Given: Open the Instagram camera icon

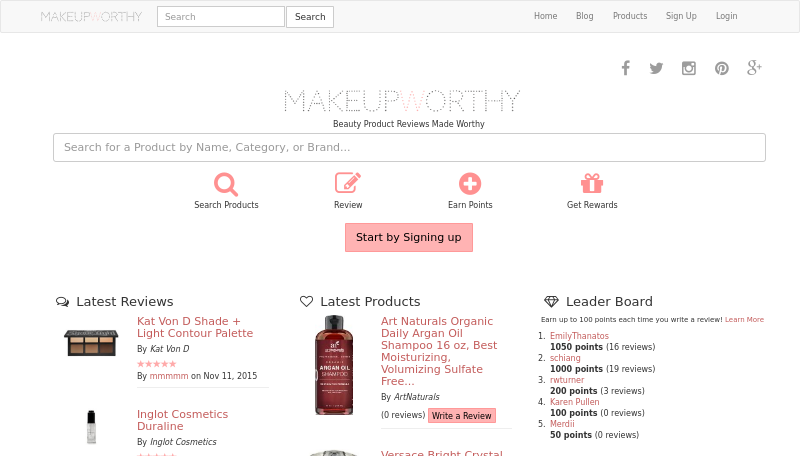Looking at the screenshot, I should [689, 68].
